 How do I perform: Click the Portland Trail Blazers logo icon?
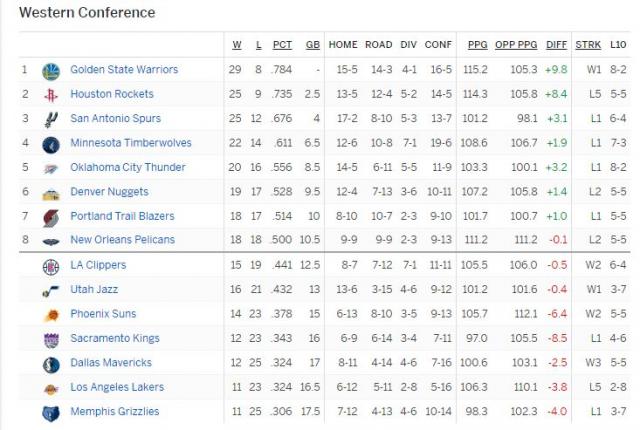[51, 217]
